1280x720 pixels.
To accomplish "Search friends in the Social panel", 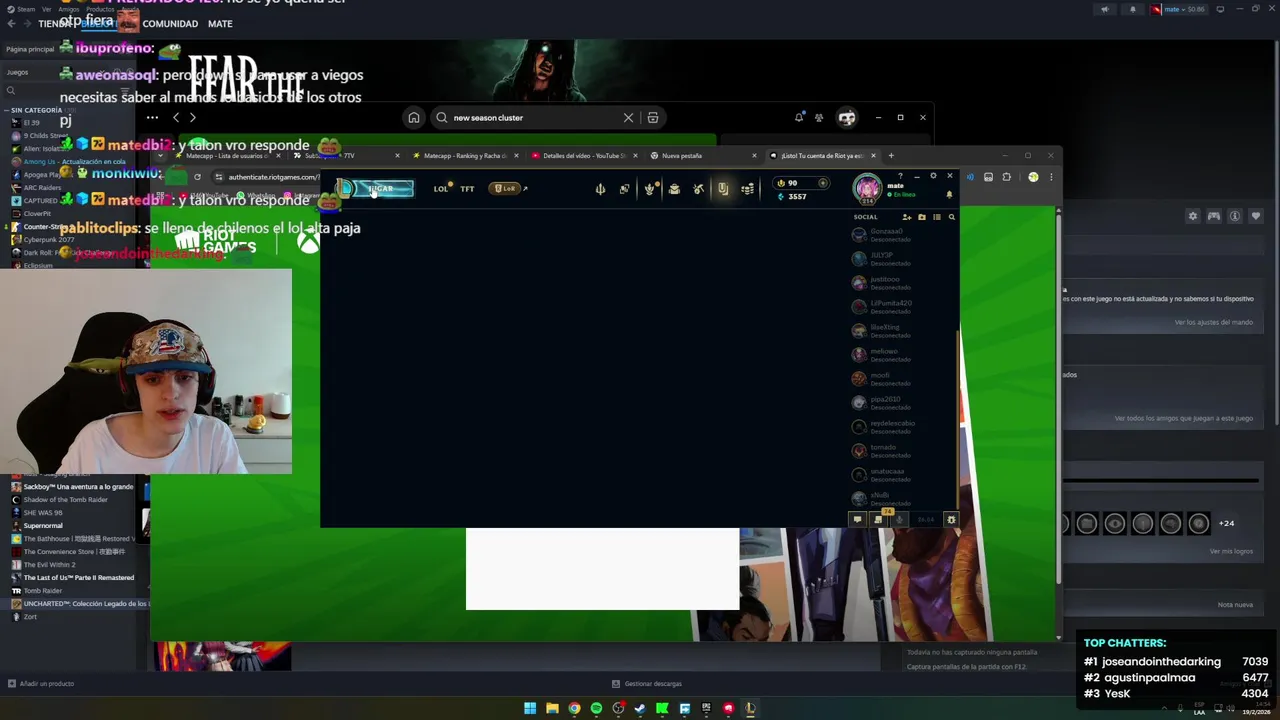I will point(952,217).
